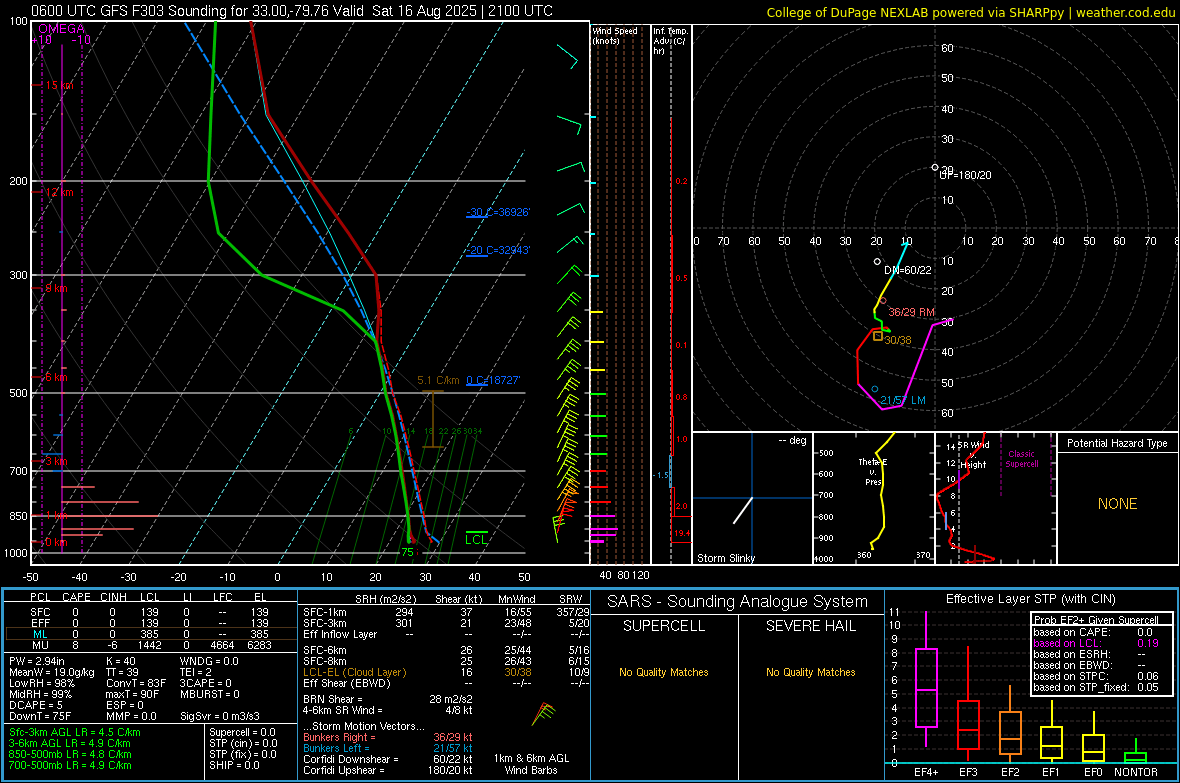This screenshot has width=1180, height=783.
Task: Click the EF2 box plot label
Action: [1010, 772]
